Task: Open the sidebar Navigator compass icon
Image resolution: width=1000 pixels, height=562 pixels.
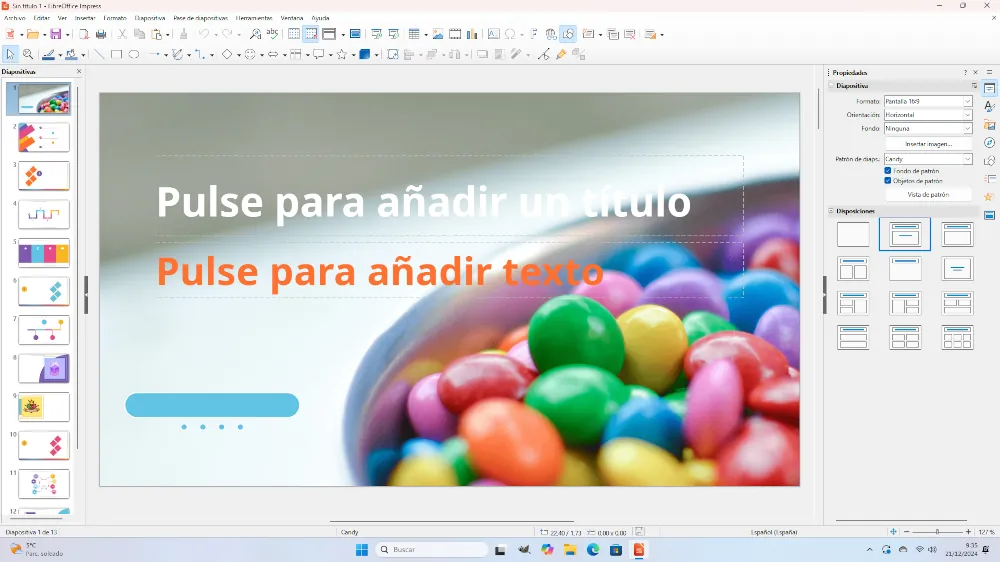Action: (x=989, y=142)
